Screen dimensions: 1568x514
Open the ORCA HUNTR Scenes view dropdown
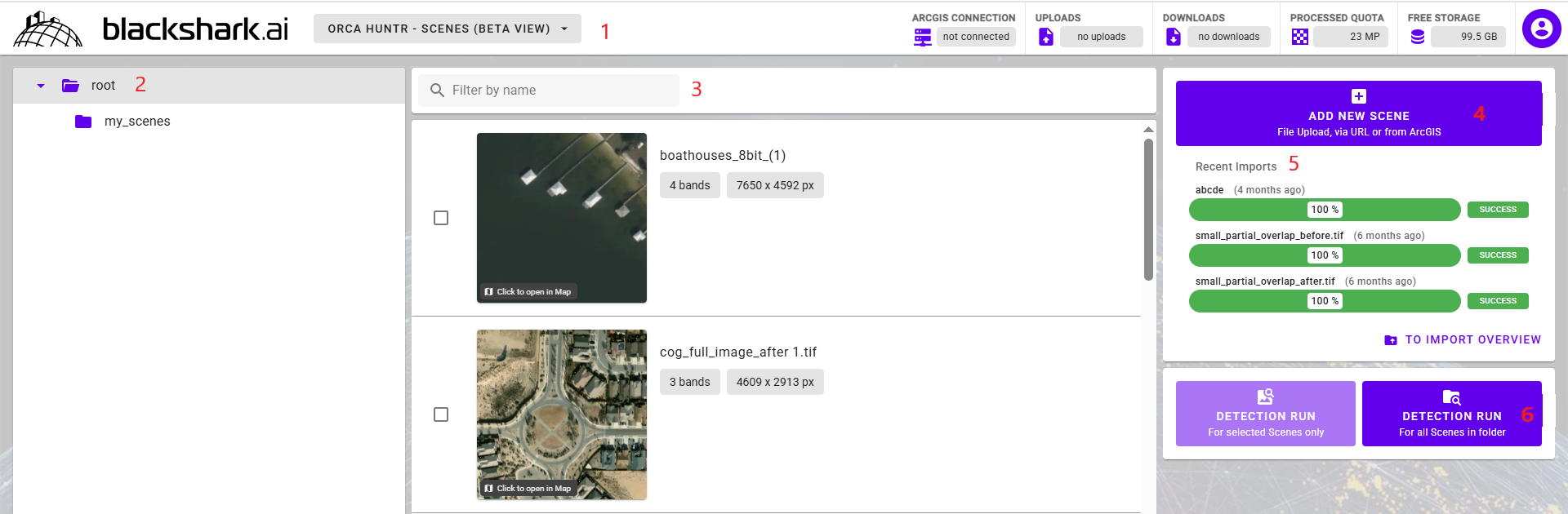coord(447,29)
